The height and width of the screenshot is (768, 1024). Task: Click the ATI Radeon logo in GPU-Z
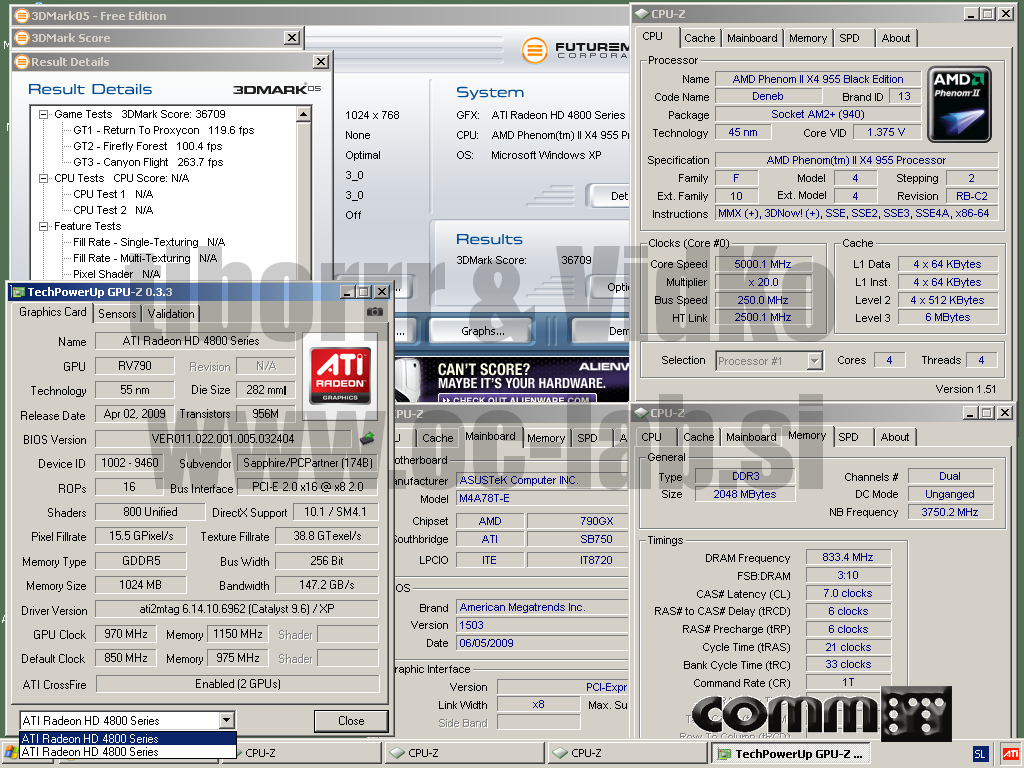pyautogui.click(x=340, y=375)
